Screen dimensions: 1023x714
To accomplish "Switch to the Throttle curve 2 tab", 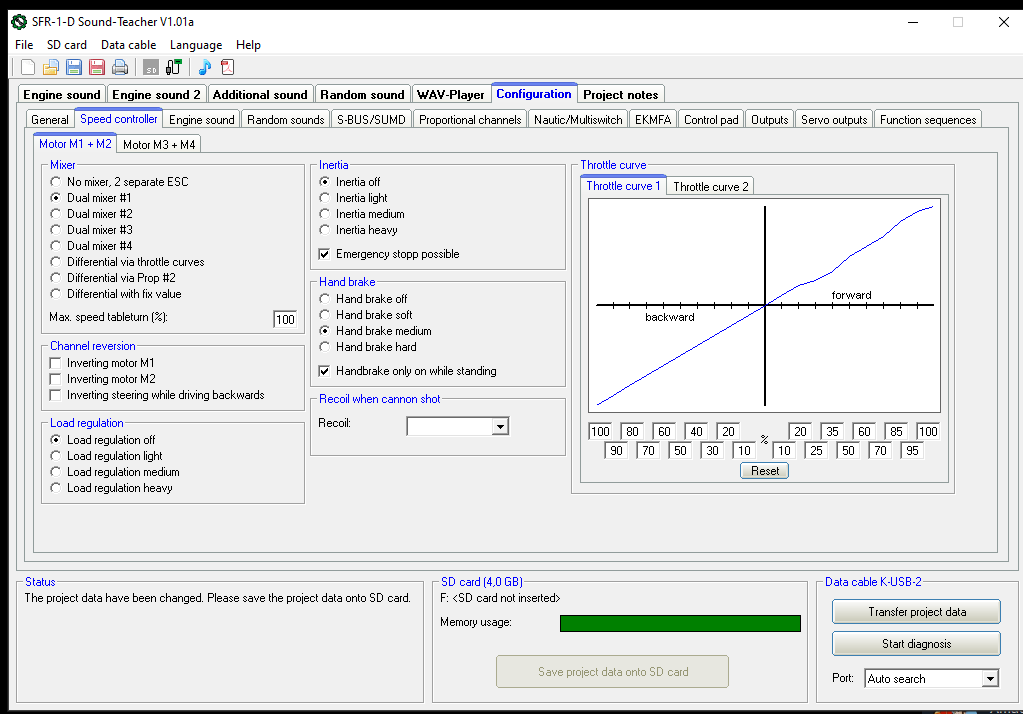I will tap(710, 186).
